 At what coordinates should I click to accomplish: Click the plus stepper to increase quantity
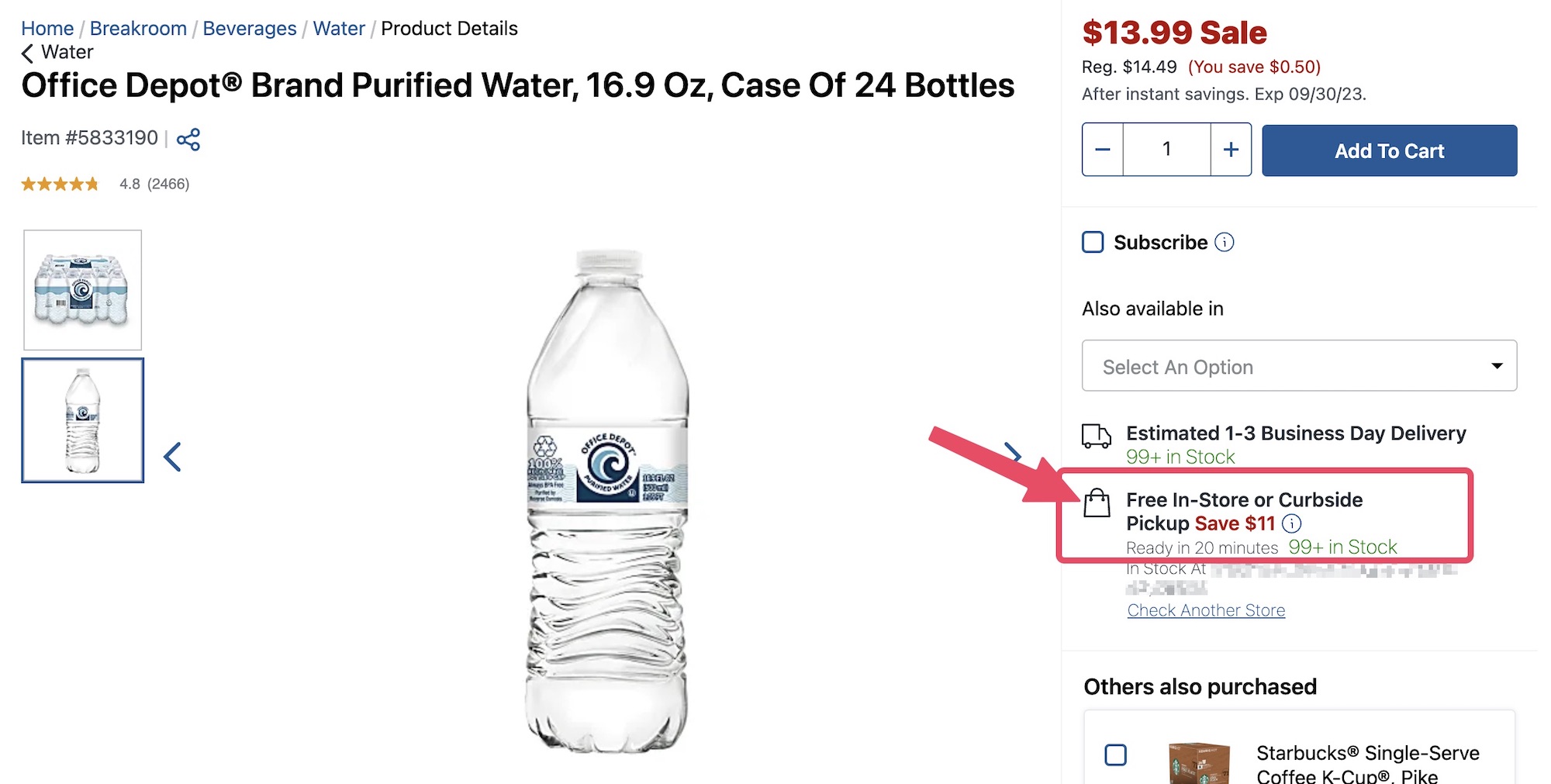1230,149
